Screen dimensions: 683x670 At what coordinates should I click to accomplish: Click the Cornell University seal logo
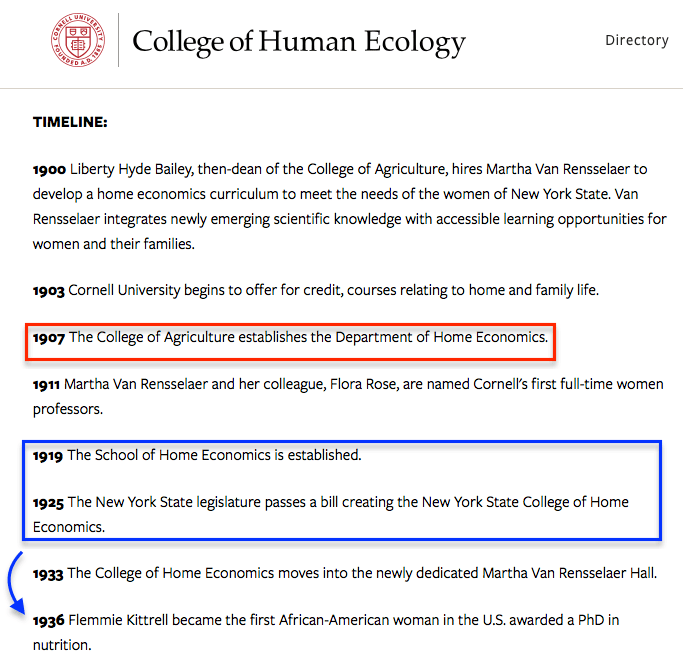coord(77,40)
